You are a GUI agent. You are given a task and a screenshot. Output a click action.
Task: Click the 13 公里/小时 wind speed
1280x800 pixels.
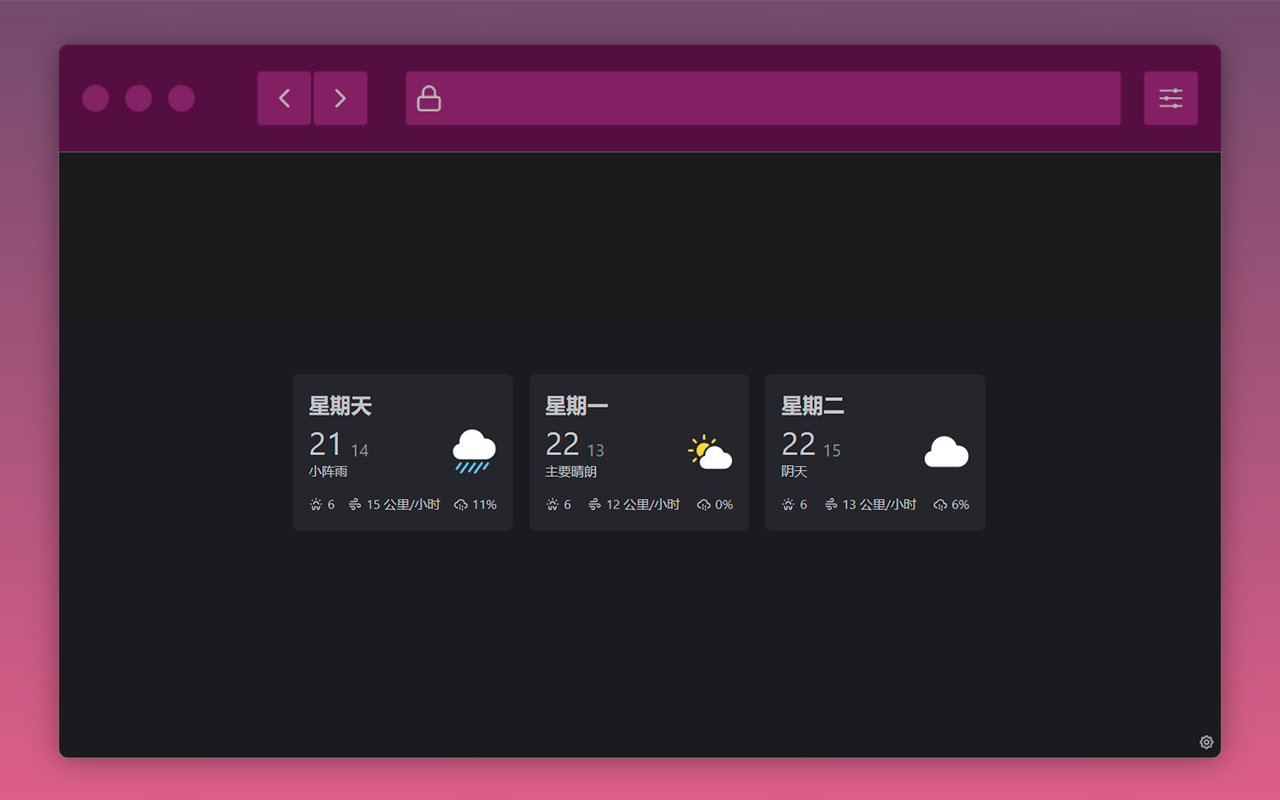tap(879, 505)
